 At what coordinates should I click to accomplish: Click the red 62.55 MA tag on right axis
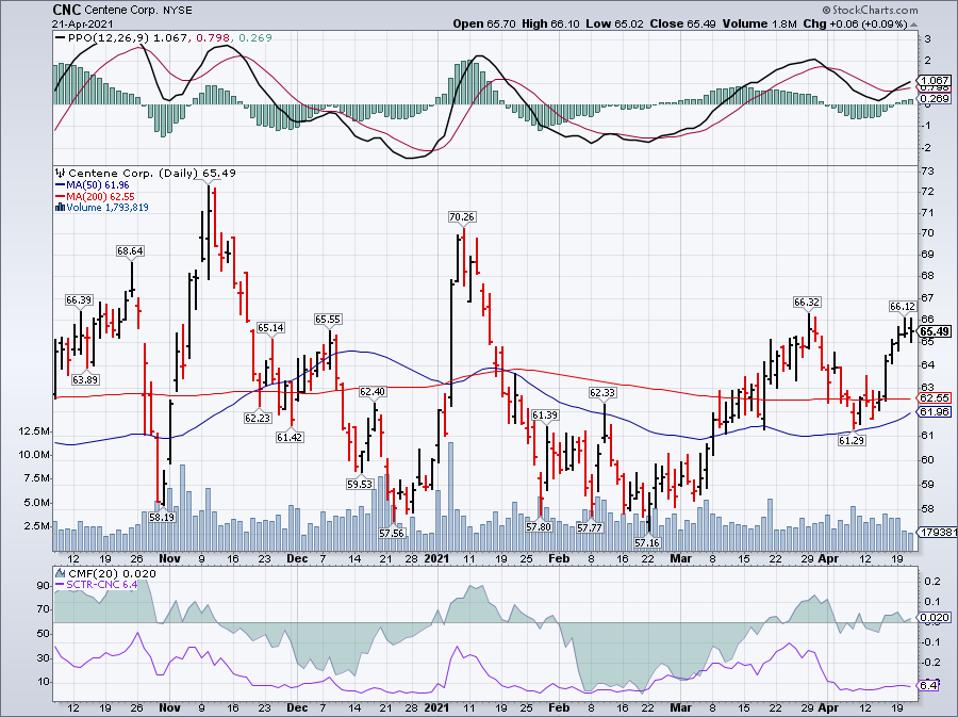[x=935, y=398]
